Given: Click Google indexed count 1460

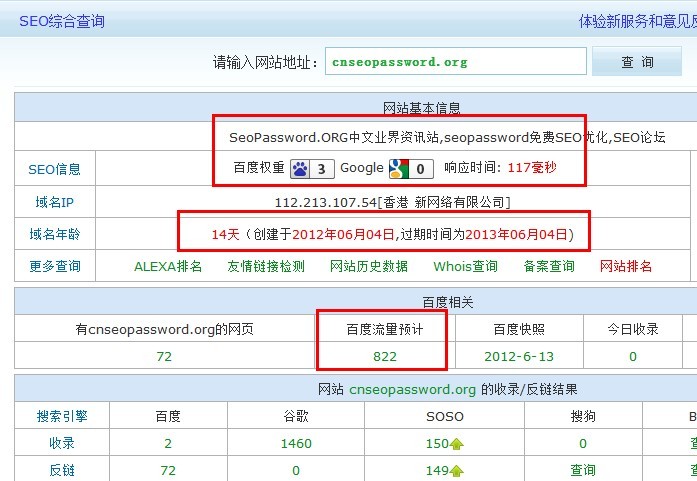Looking at the screenshot, I should click(x=296, y=444).
